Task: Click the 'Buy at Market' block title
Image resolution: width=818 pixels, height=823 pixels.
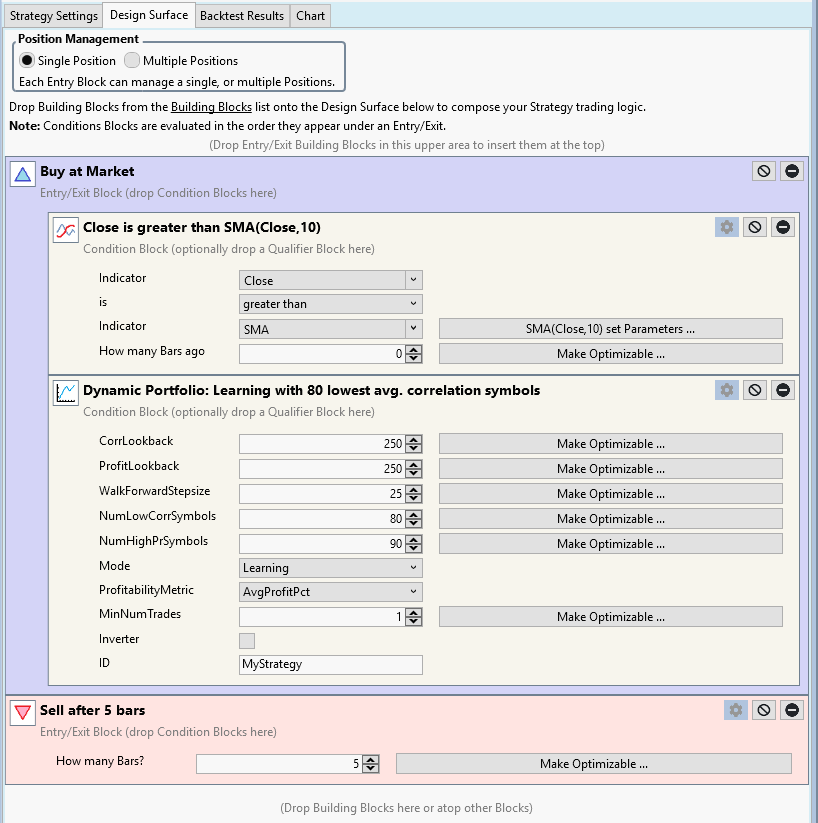Action: 87,171
